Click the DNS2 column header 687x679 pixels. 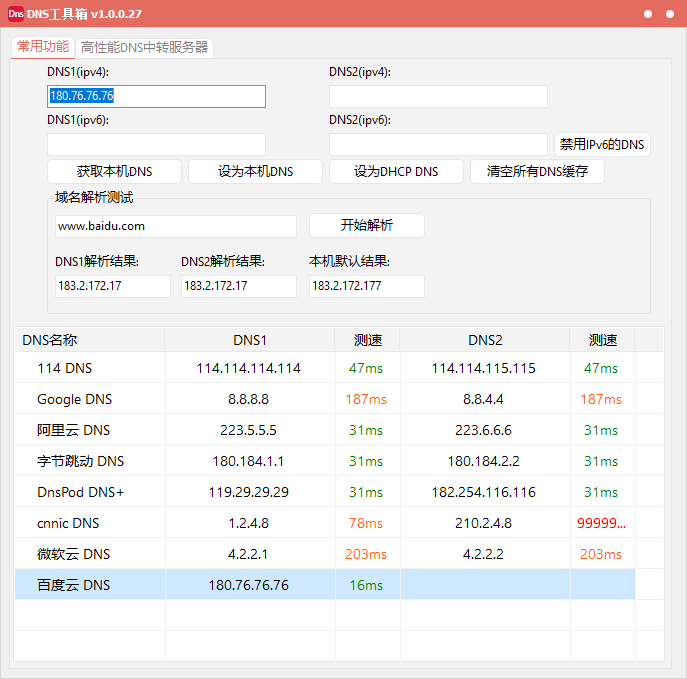485,340
